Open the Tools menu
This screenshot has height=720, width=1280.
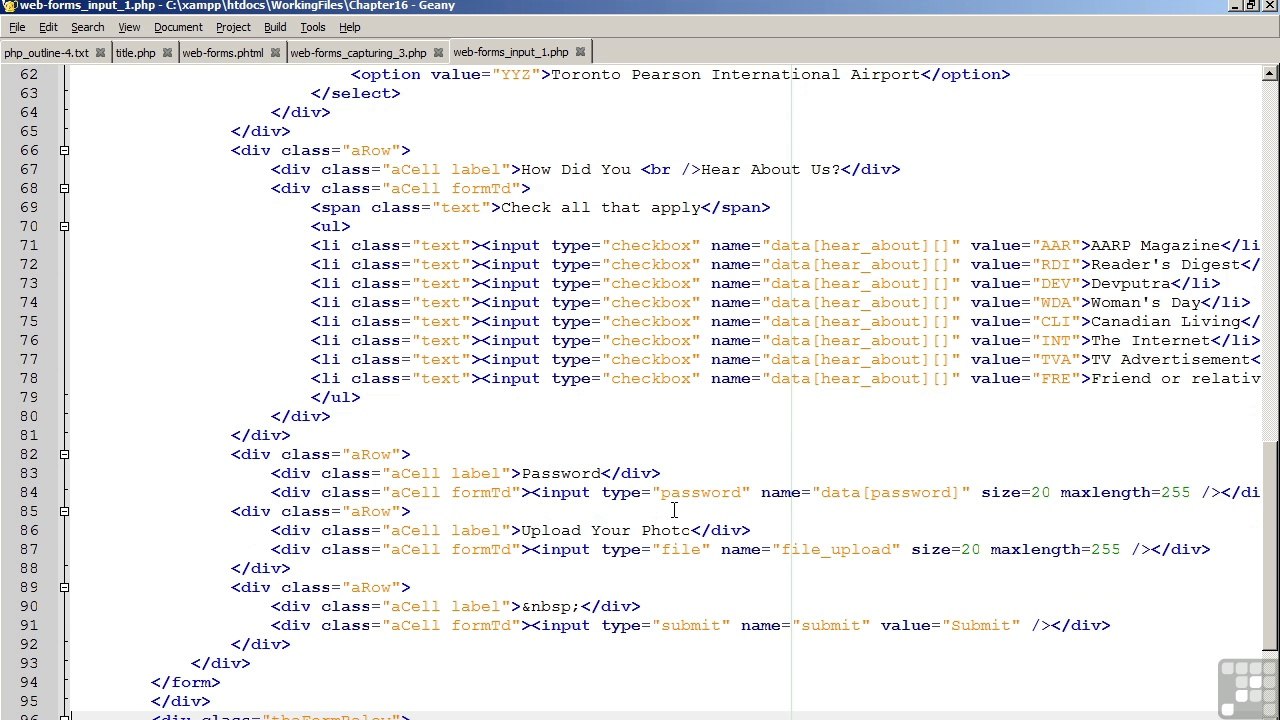pyautogui.click(x=313, y=27)
